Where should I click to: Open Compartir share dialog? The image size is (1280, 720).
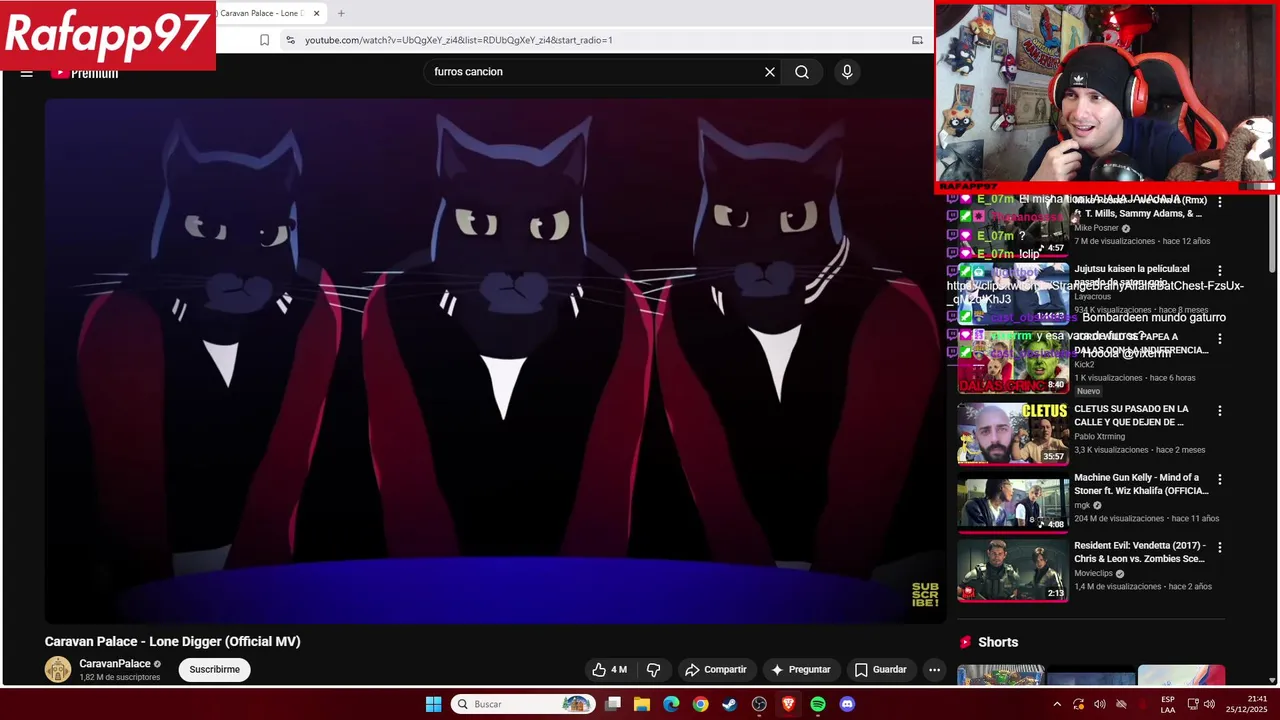tap(715, 670)
